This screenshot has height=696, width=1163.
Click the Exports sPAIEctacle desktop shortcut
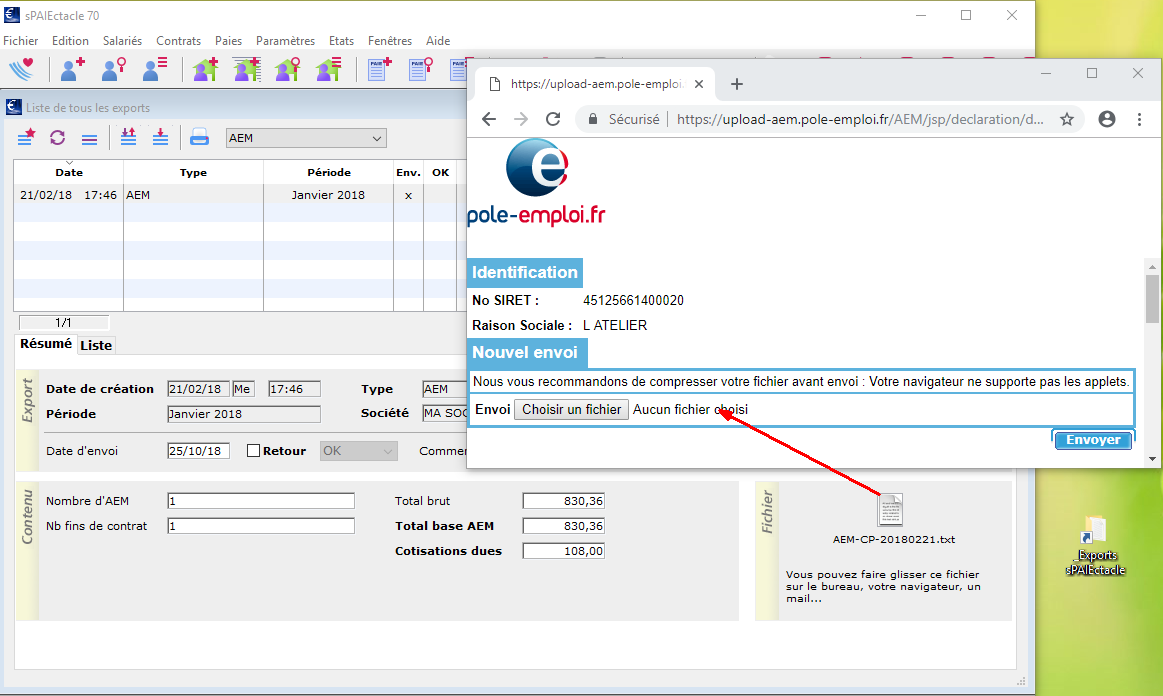tap(1096, 545)
